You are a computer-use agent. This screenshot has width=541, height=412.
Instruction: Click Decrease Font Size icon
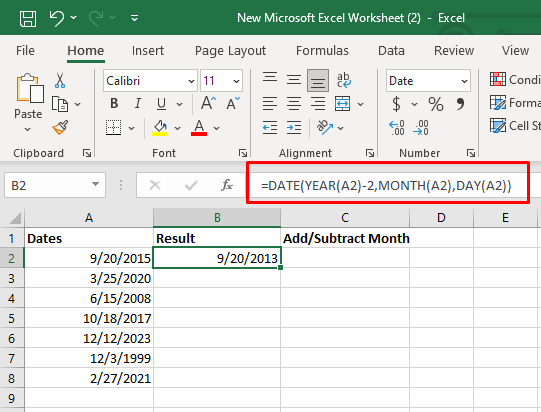click(x=233, y=103)
